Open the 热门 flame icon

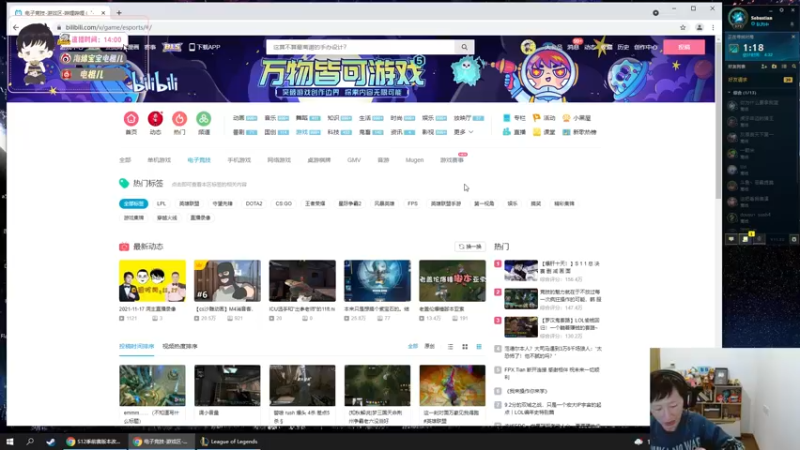point(179,119)
